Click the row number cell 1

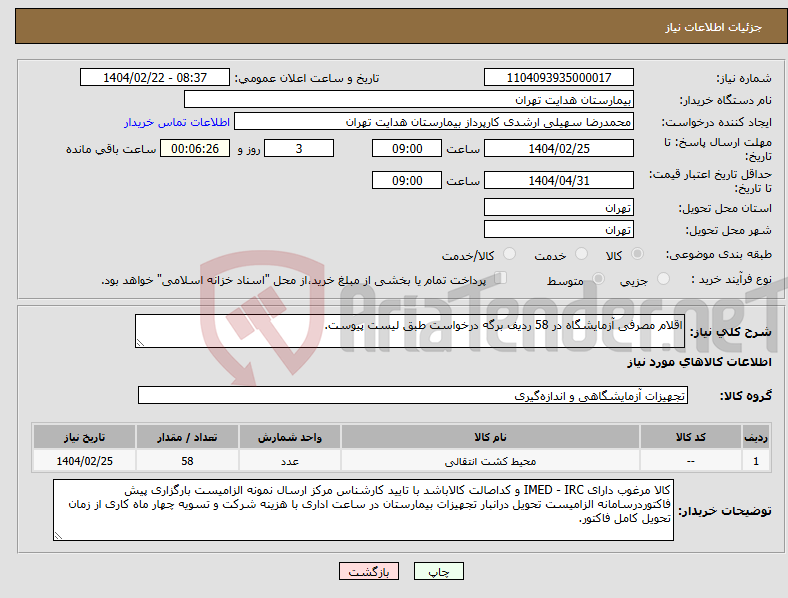pos(756,461)
